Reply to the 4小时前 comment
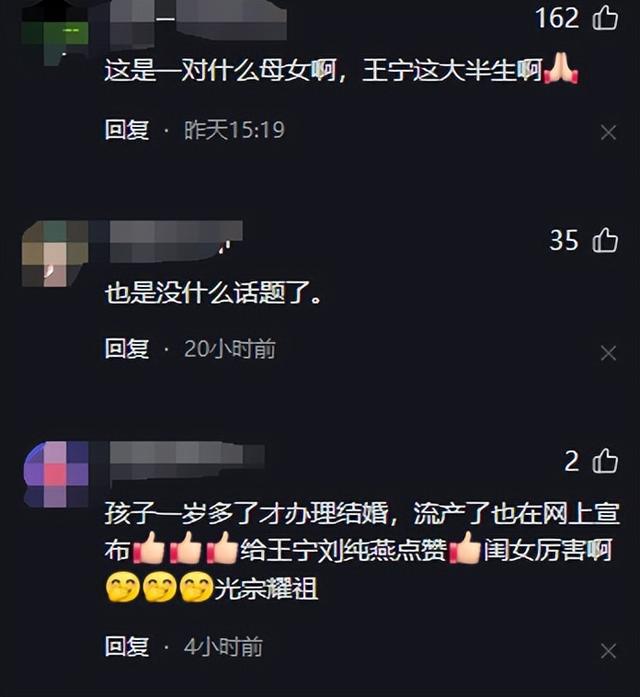The height and width of the screenshot is (697, 640). tap(127, 646)
